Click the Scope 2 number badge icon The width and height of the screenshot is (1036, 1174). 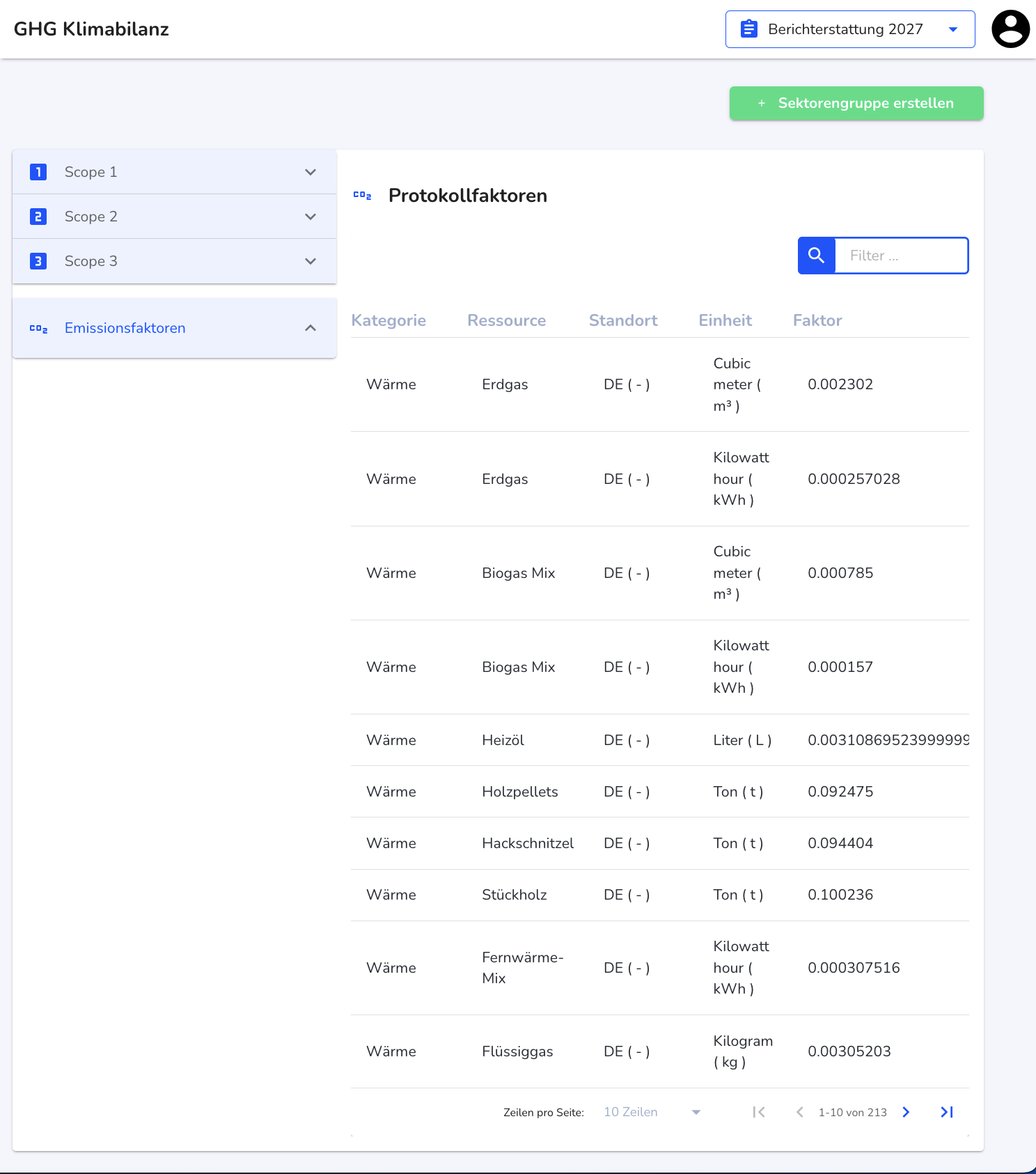[38, 217]
